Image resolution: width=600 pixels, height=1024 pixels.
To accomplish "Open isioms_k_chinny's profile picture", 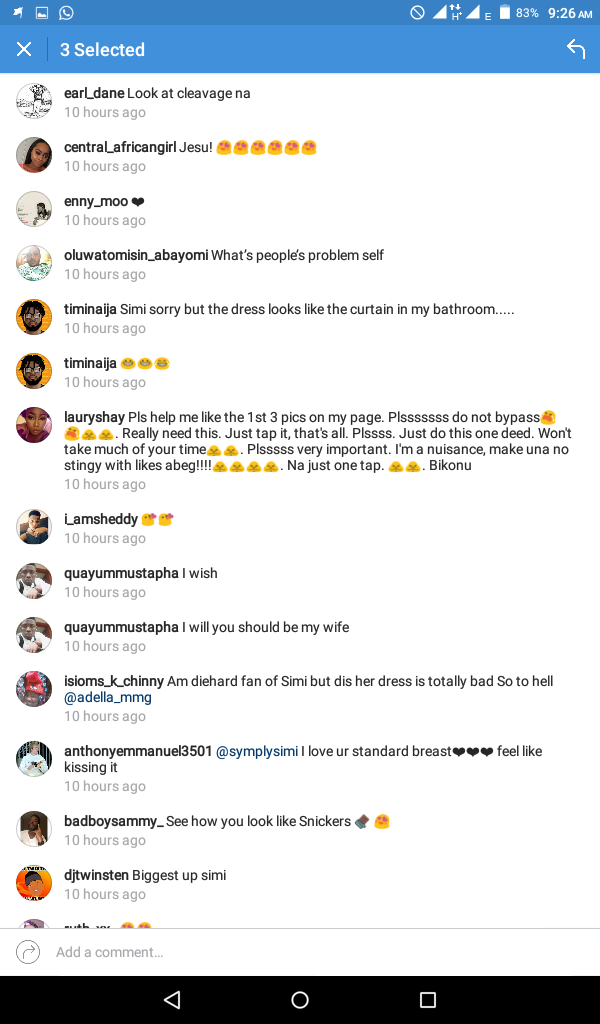I will pyautogui.click(x=34, y=689).
